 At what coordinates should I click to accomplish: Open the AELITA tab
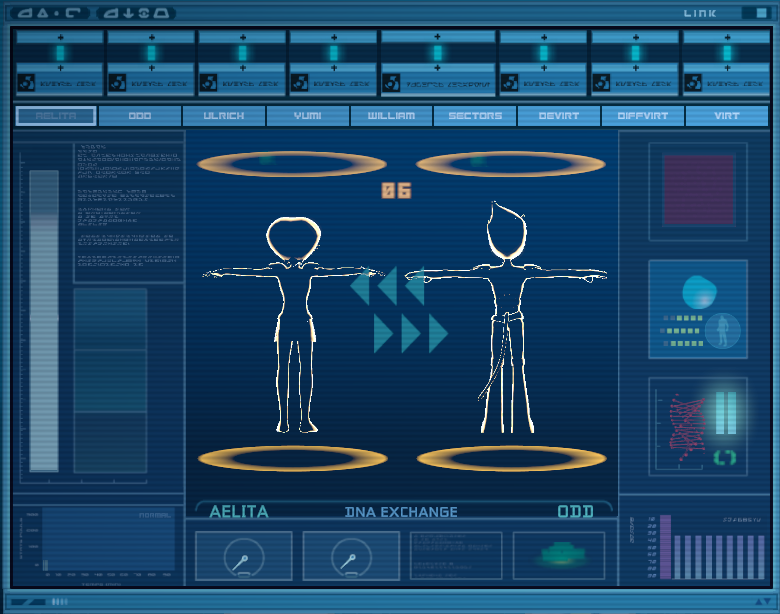(56, 116)
